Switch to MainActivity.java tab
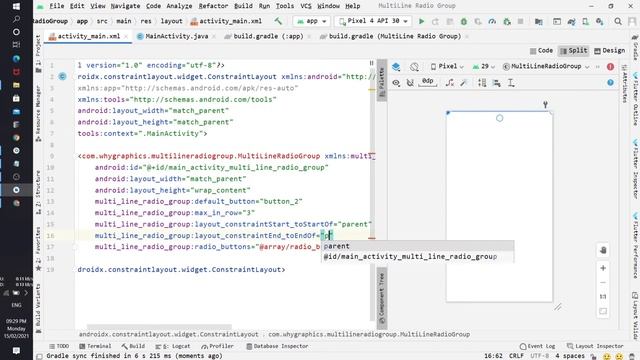Image resolution: width=640 pixels, height=360 pixels. 176,36
